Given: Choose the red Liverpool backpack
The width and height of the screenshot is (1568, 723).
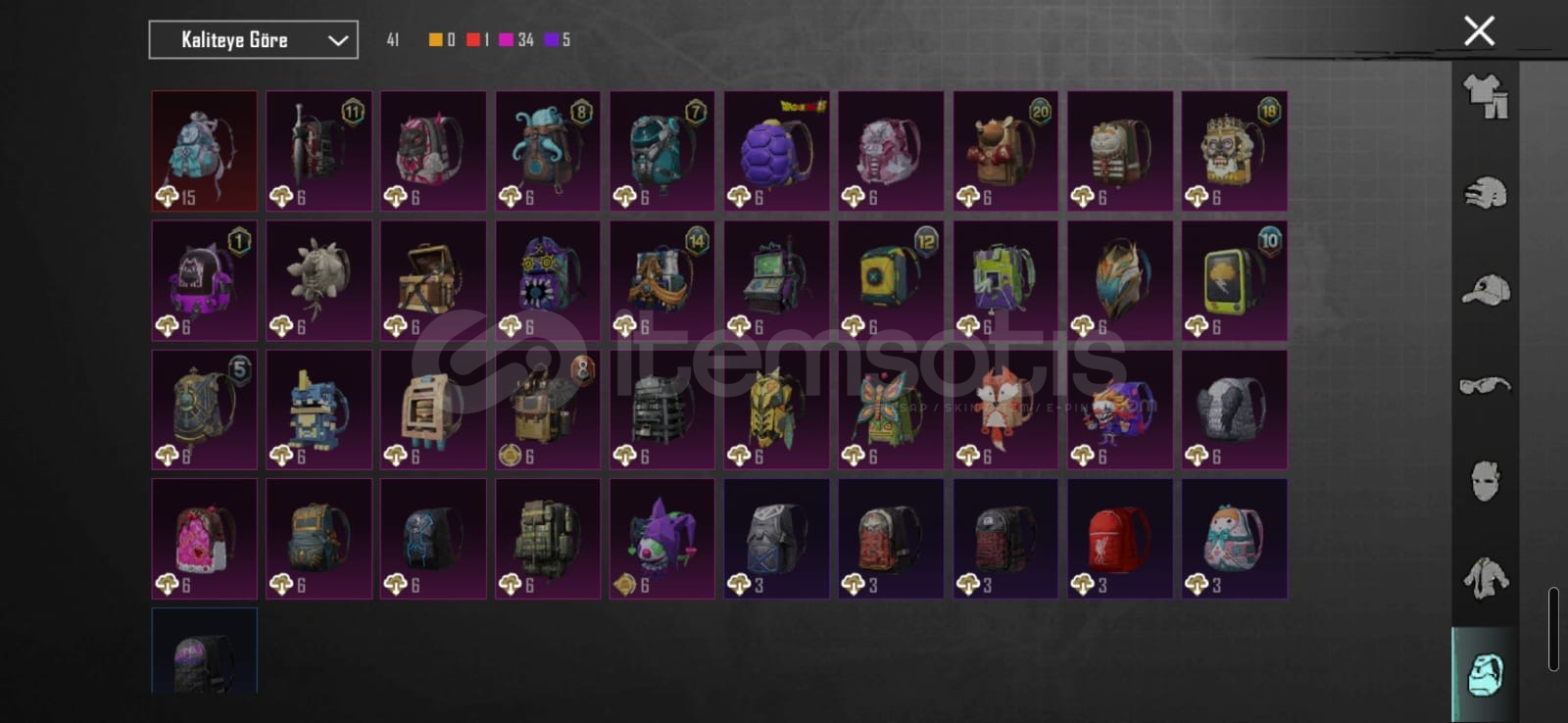Looking at the screenshot, I should point(1120,539).
